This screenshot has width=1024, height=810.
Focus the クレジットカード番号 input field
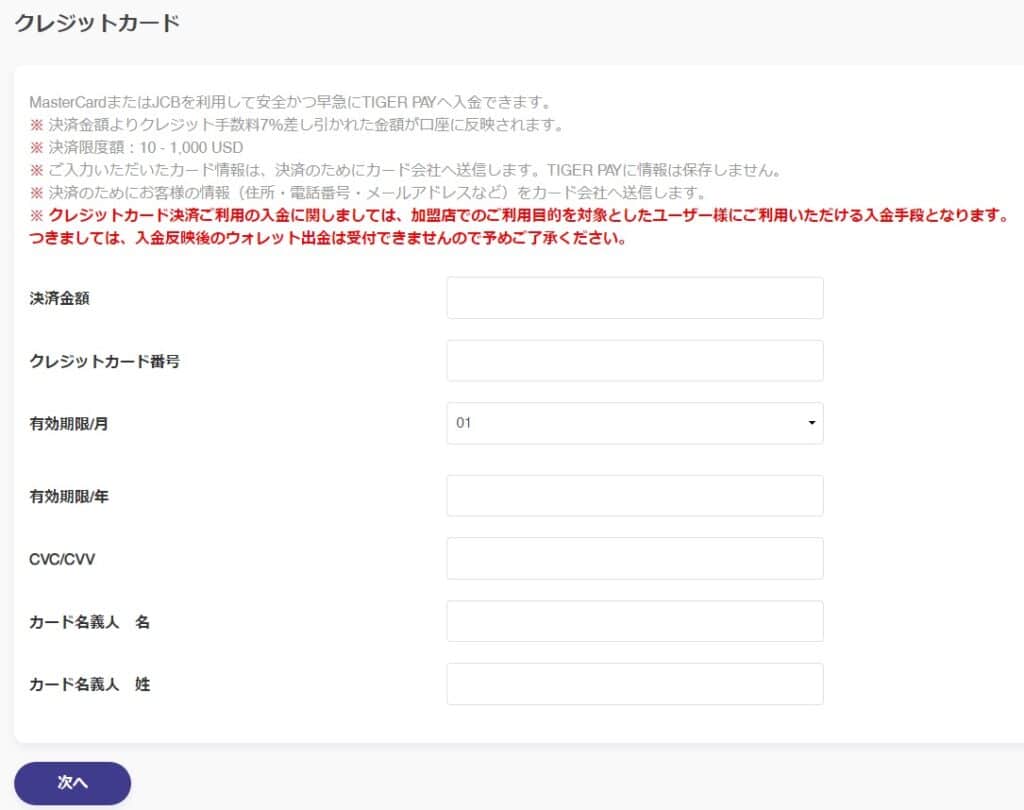(635, 361)
